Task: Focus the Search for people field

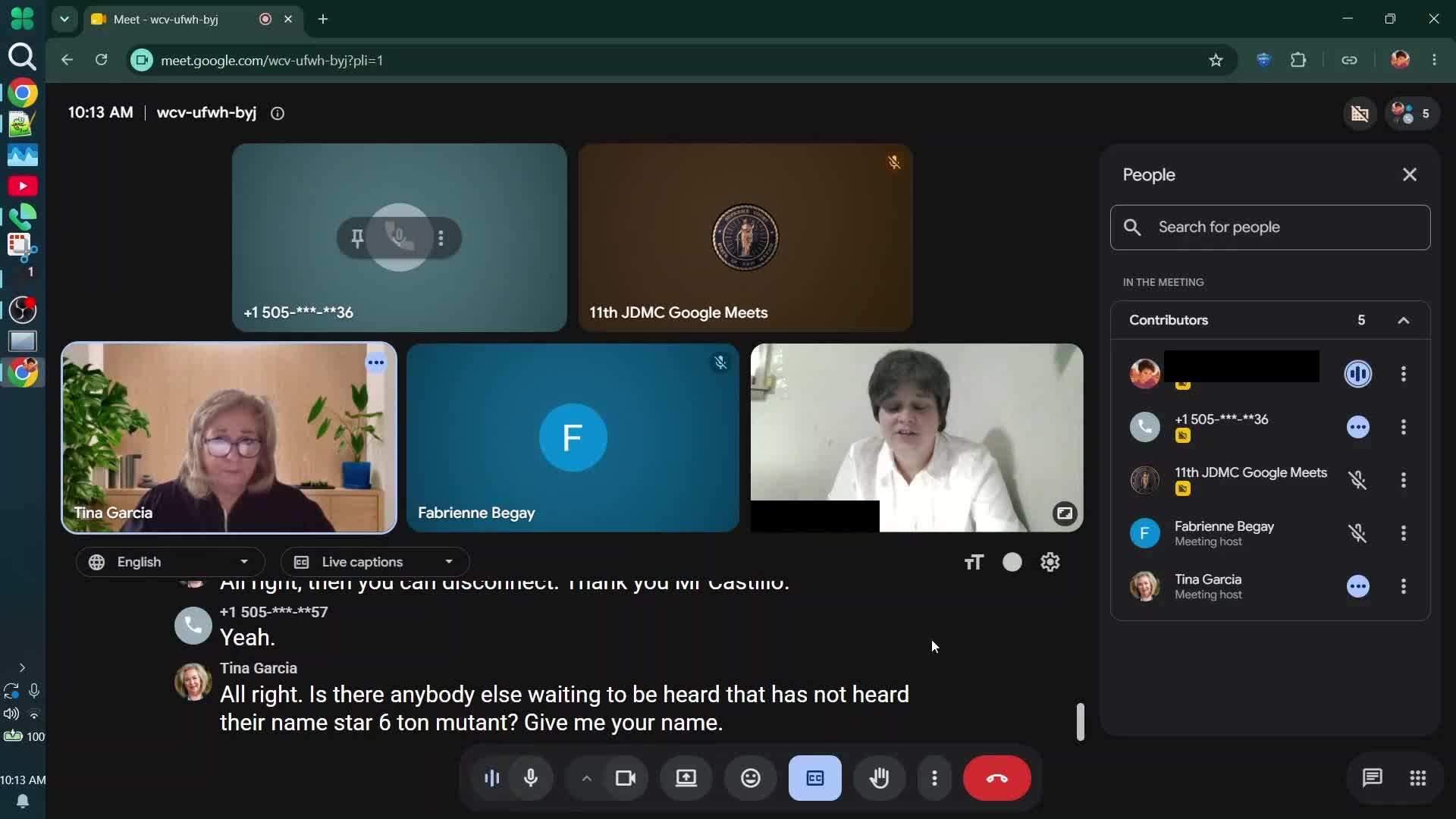Action: (x=1270, y=227)
